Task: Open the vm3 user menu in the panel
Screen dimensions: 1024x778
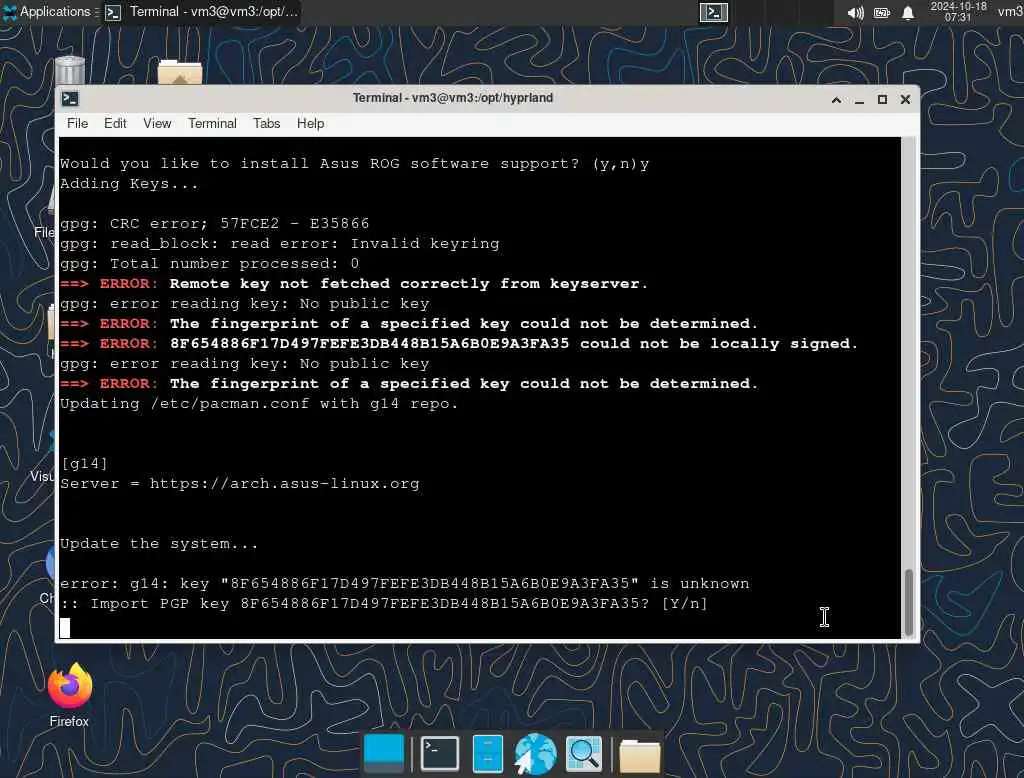Action: click(1010, 12)
